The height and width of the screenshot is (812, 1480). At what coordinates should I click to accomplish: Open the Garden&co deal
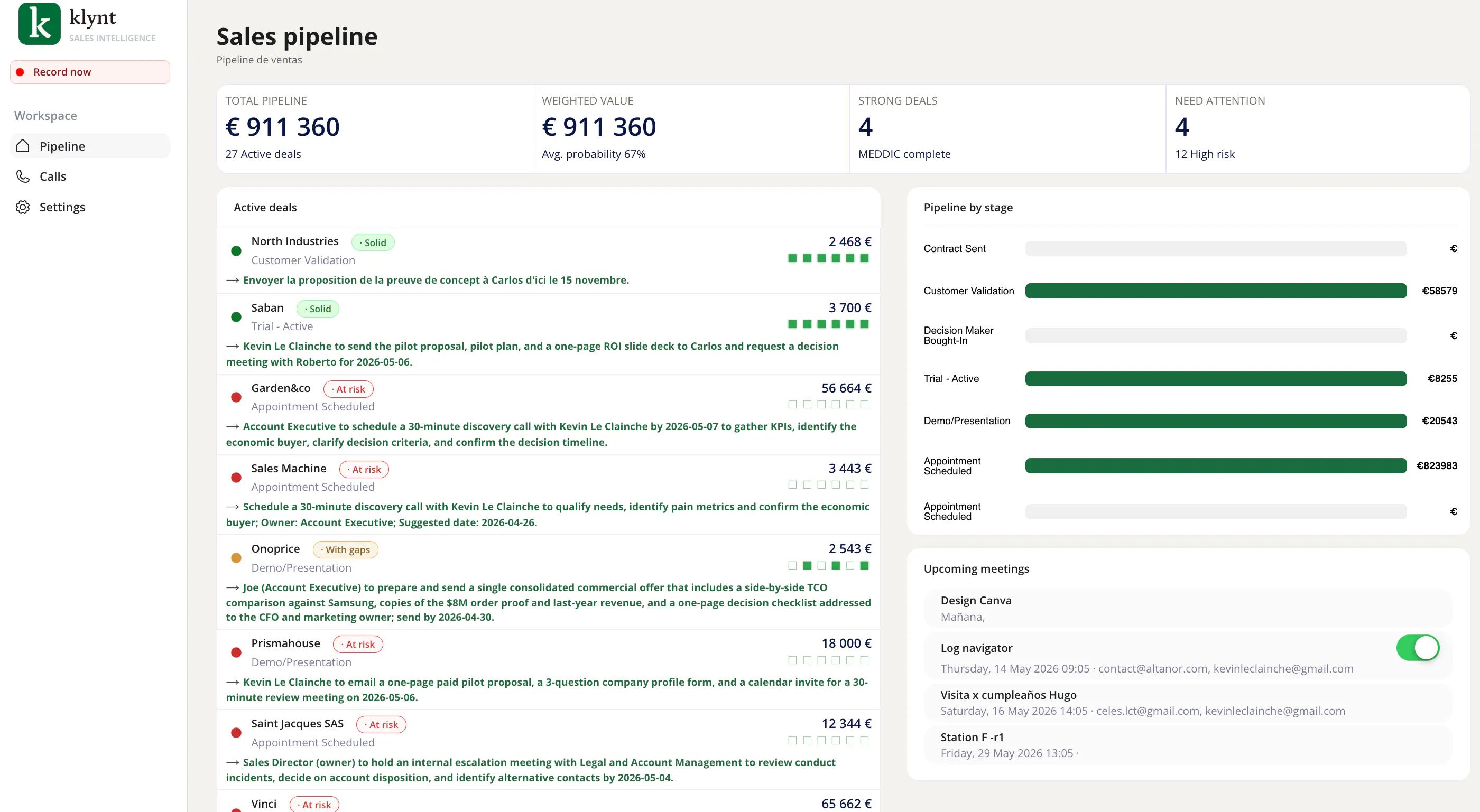549,415
